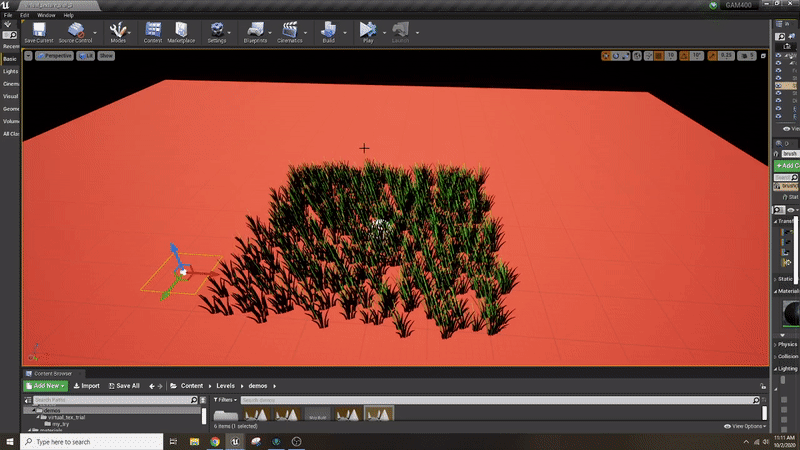Image resolution: width=800 pixels, height=450 pixels.
Task: Click the Save Current toolbar icon
Action: (38, 31)
